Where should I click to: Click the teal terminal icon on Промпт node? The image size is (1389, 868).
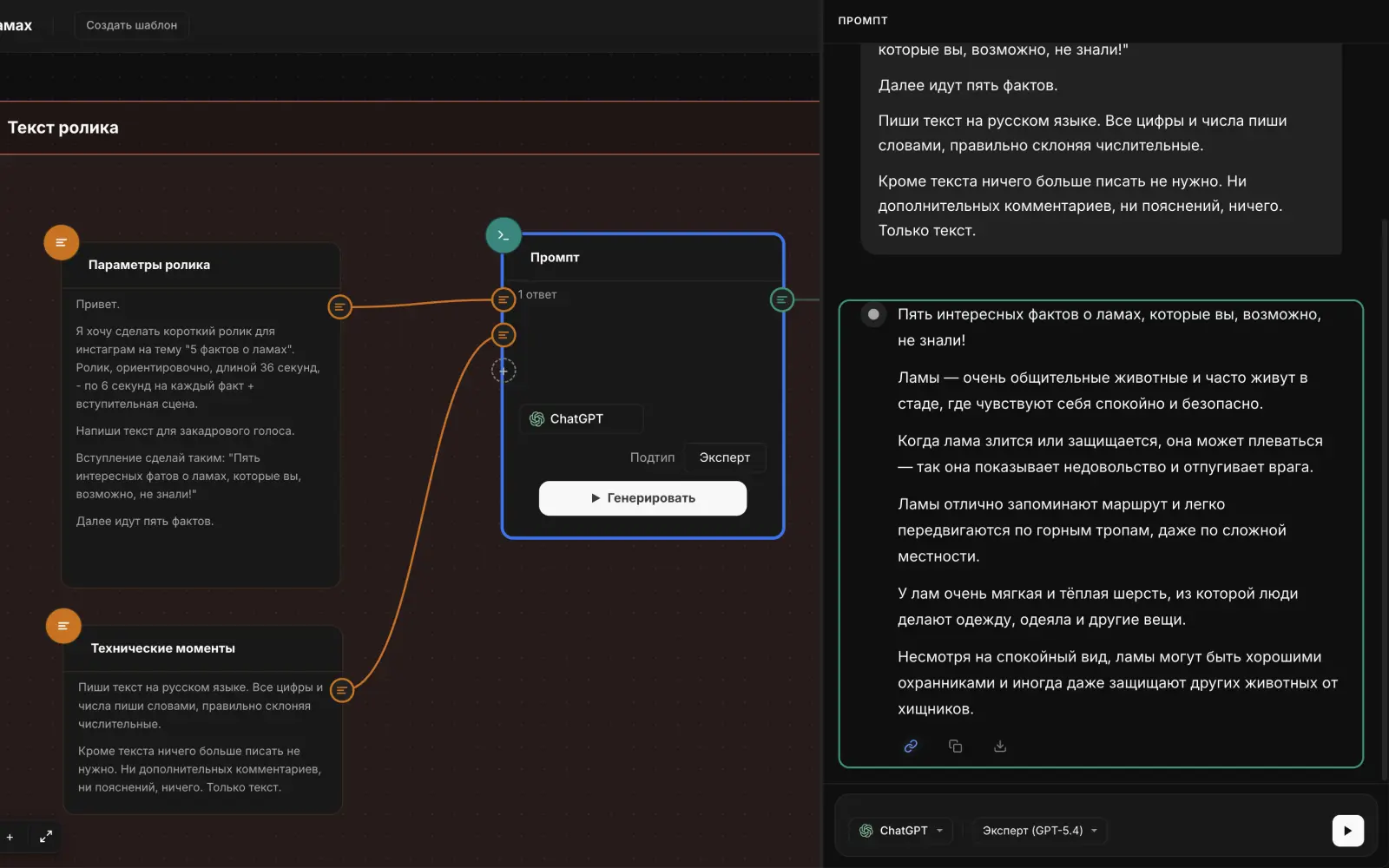(x=504, y=235)
